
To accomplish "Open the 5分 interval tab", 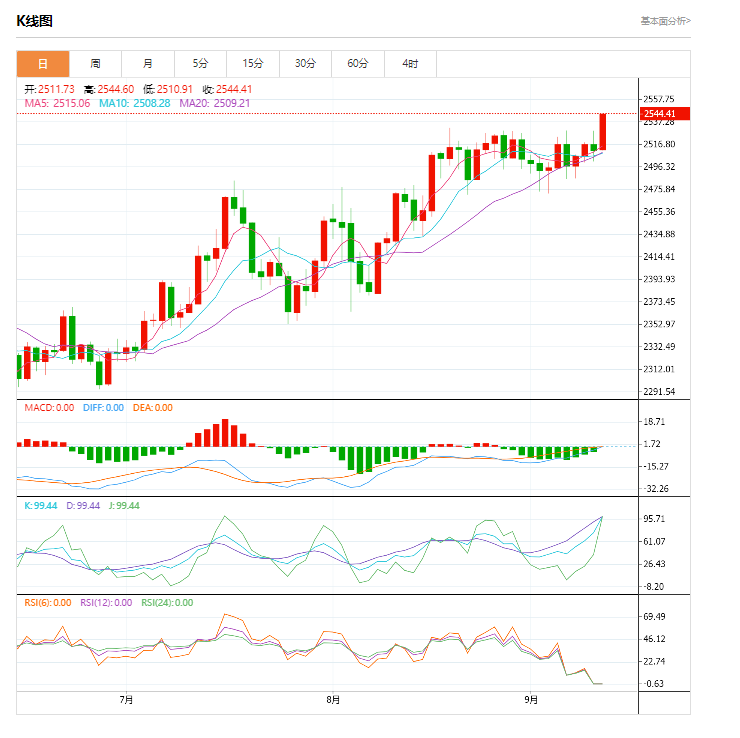I will pos(200,64).
